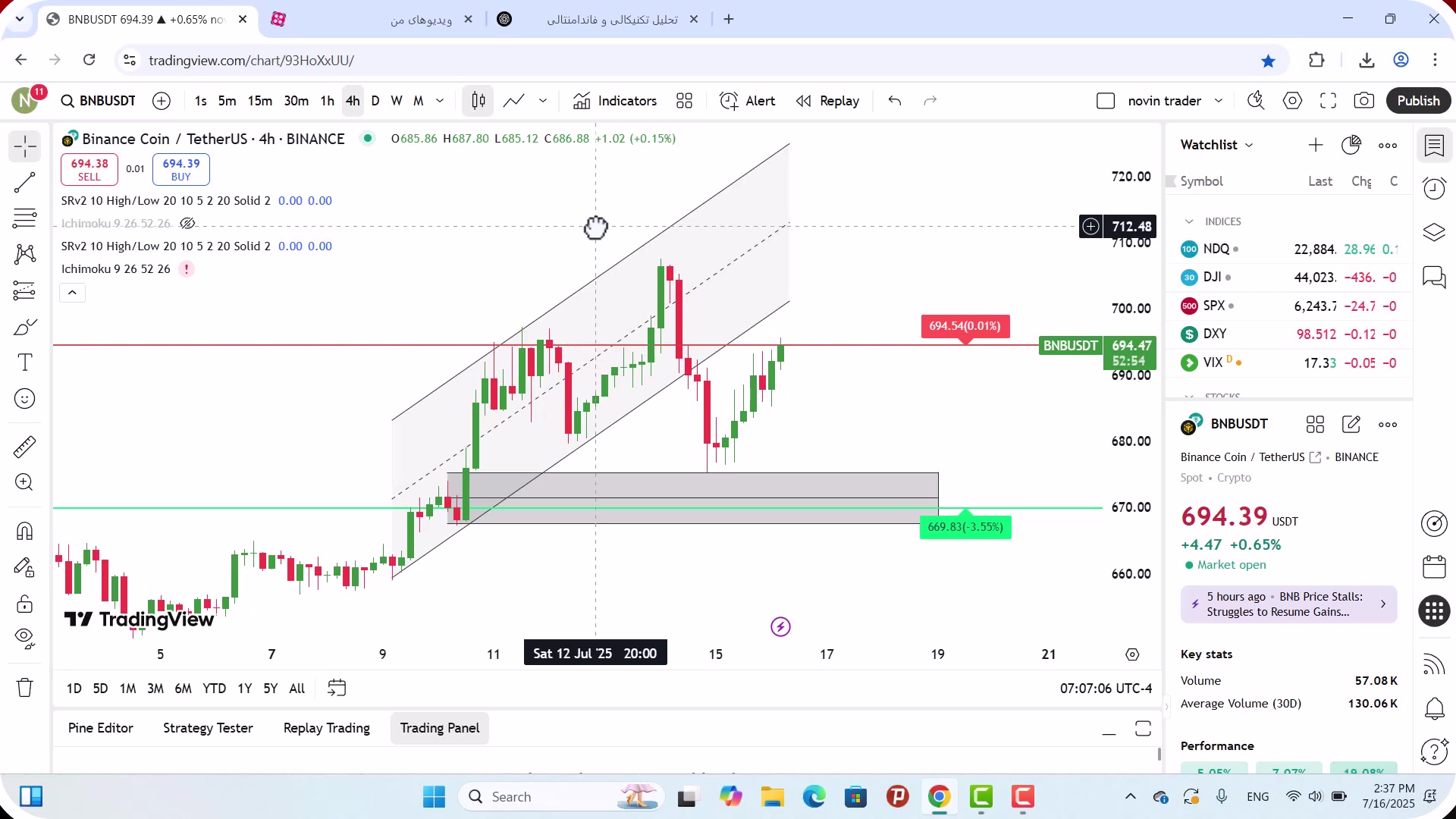Screen dimensions: 1456x819
Task: Select the 4h timeframe
Action: tap(353, 101)
